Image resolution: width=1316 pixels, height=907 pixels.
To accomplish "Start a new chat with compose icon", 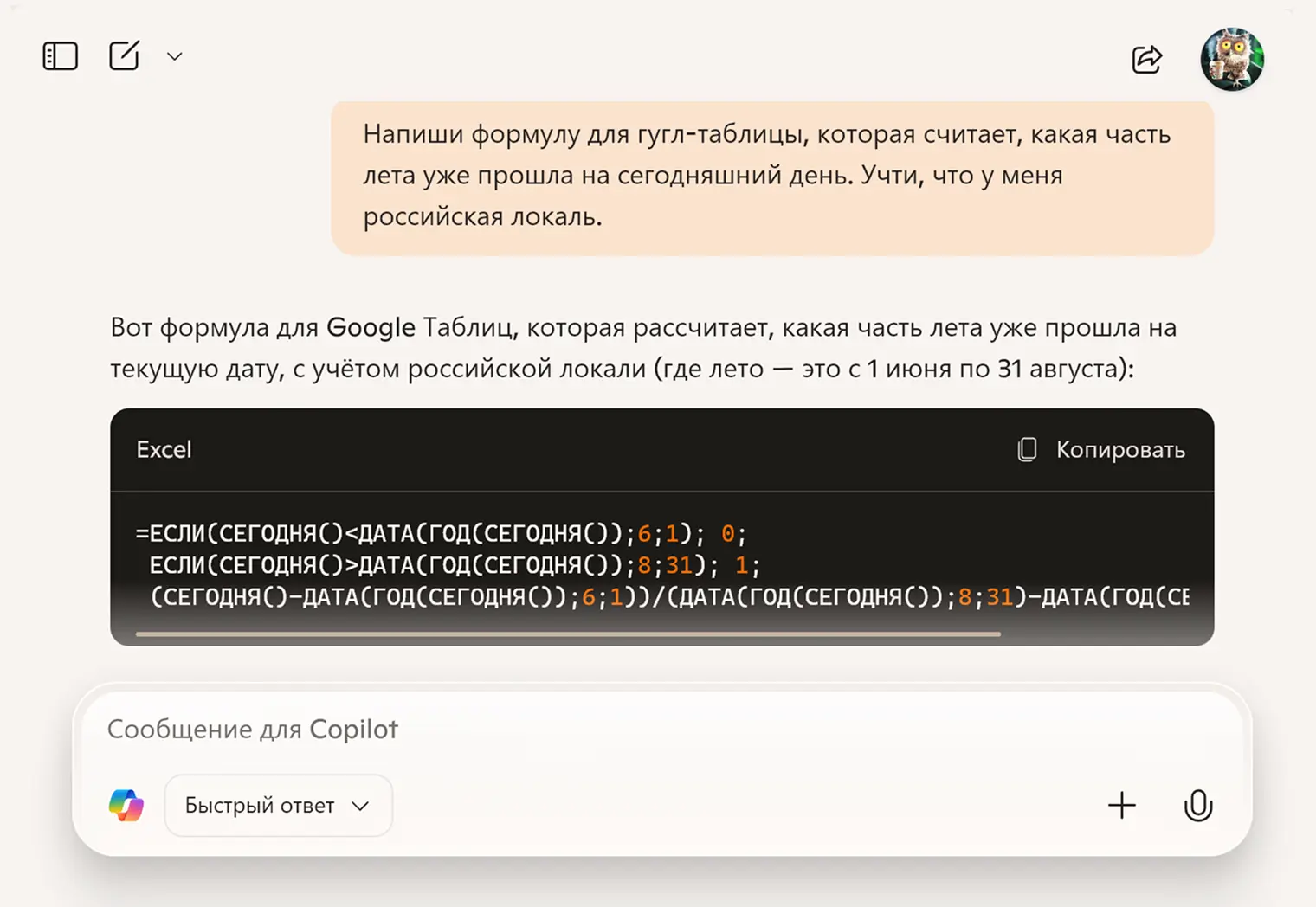I will pyautogui.click(x=124, y=56).
